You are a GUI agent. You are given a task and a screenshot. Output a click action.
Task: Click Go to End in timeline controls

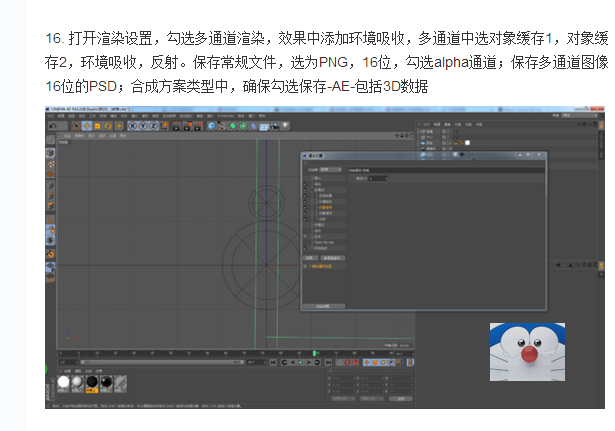coord(328,362)
